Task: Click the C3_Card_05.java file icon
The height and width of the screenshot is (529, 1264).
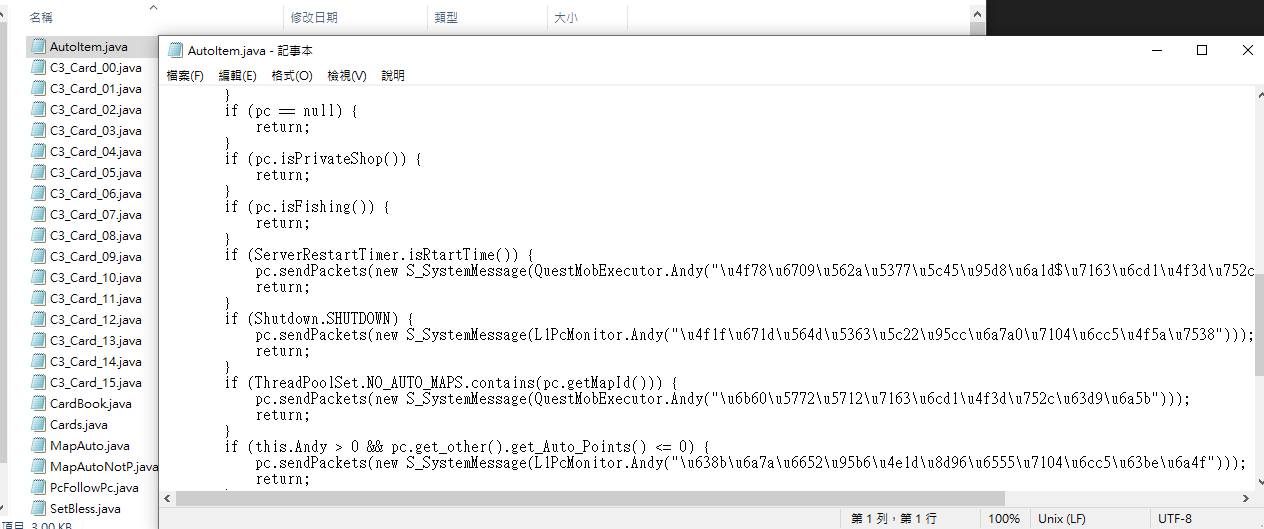Action: pyautogui.click(x=38, y=172)
